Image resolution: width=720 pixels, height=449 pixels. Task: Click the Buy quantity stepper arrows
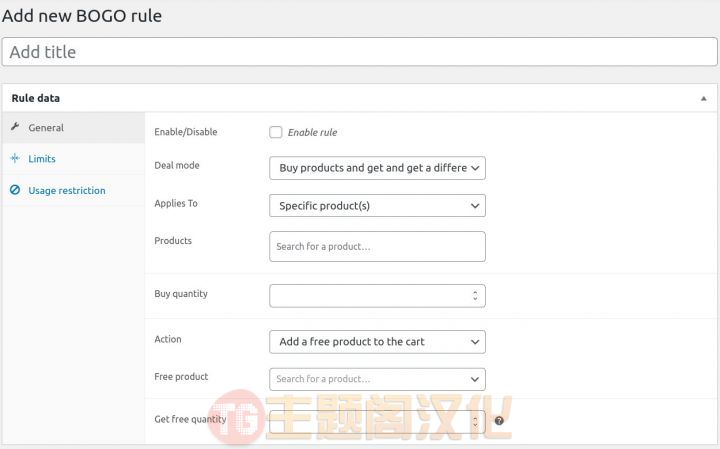click(475, 296)
